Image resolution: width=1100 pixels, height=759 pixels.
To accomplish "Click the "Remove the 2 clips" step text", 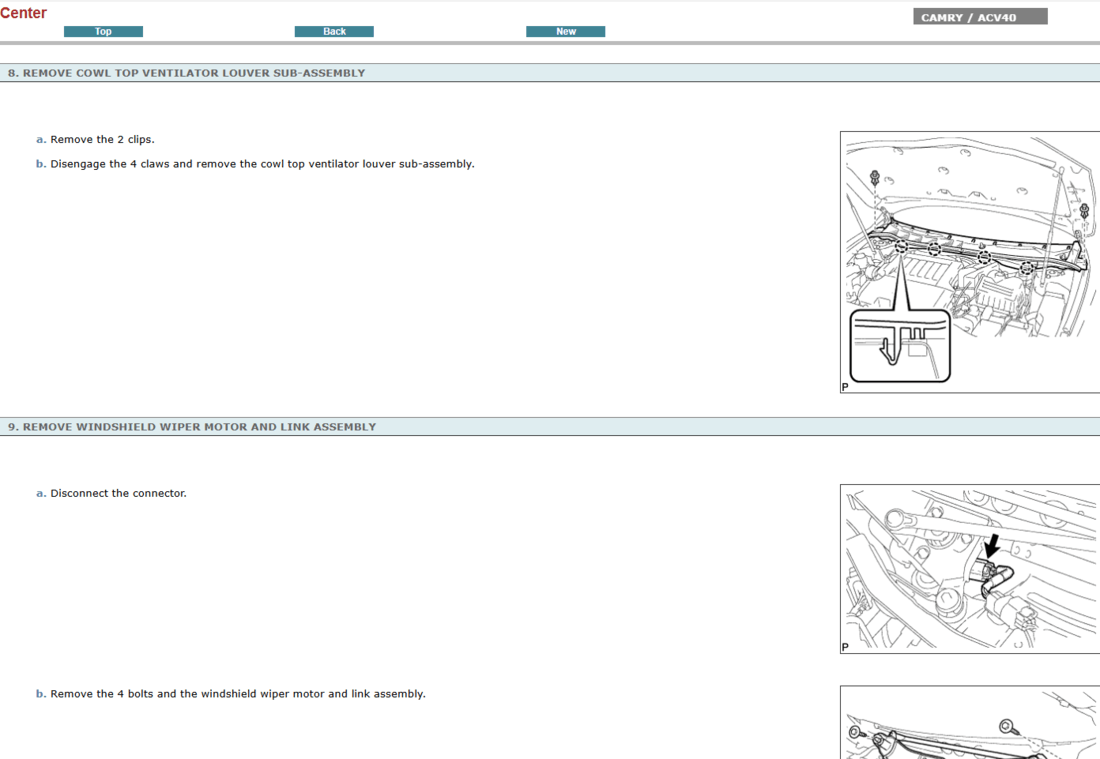I will [x=102, y=140].
